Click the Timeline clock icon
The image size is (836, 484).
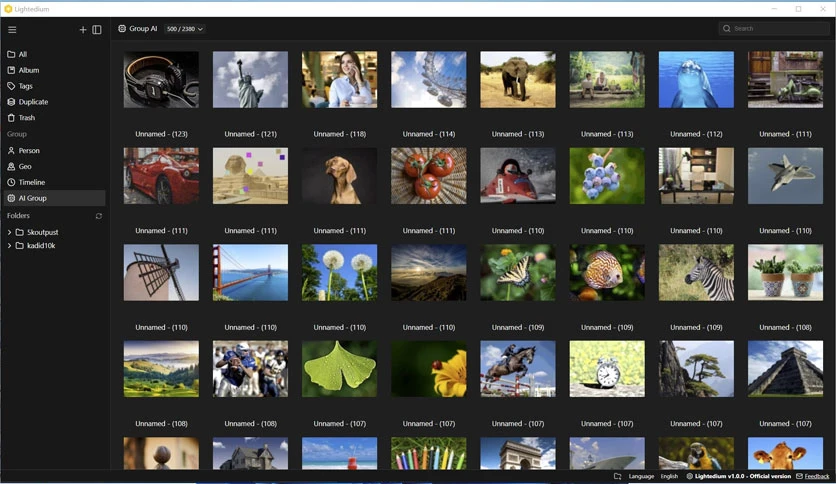pyautogui.click(x=11, y=182)
